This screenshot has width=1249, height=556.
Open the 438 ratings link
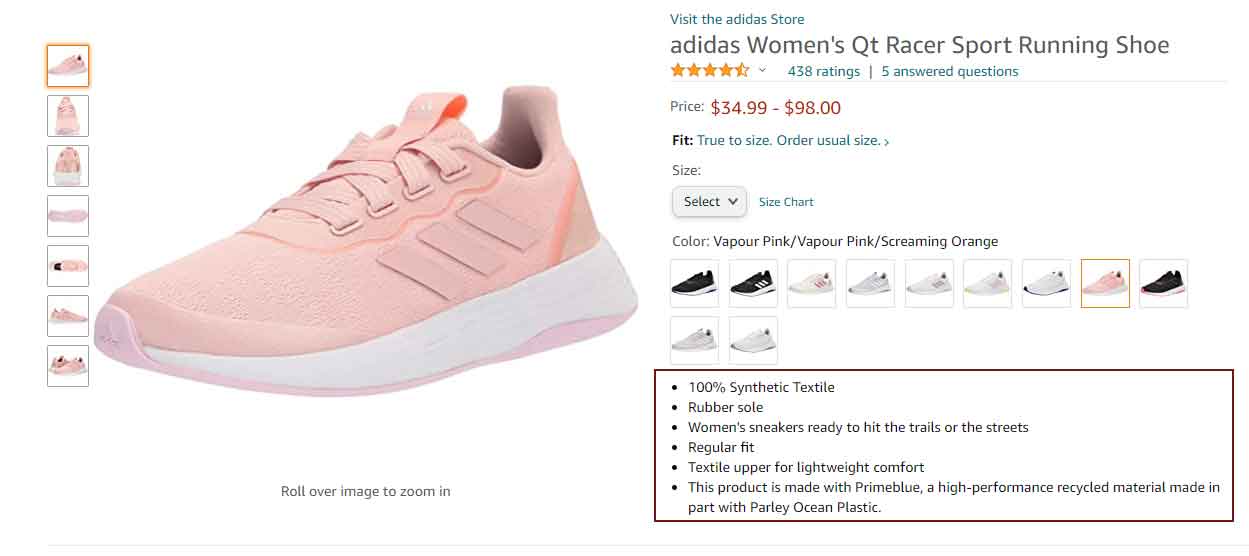point(823,71)
